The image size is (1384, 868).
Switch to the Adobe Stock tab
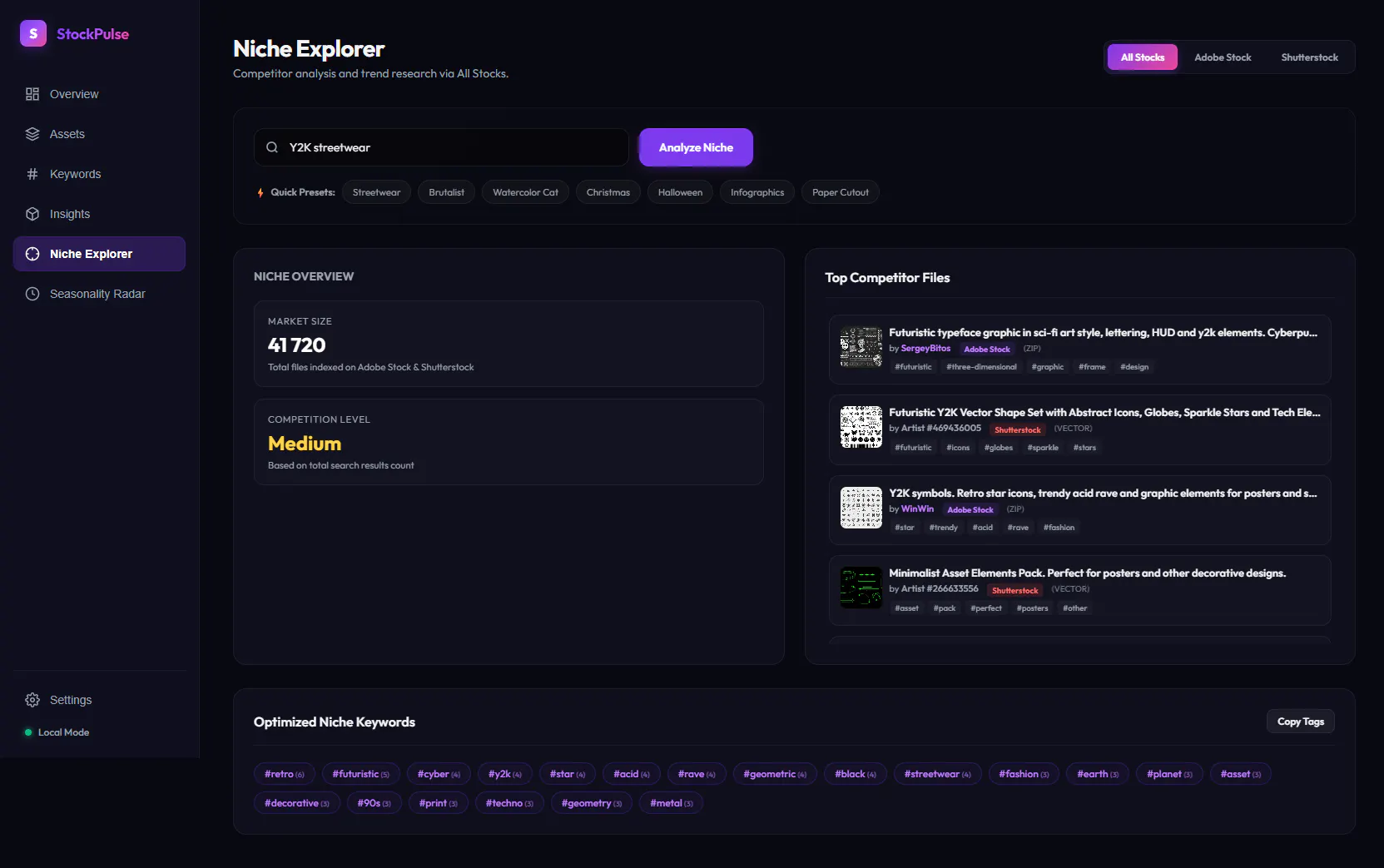1223,57
